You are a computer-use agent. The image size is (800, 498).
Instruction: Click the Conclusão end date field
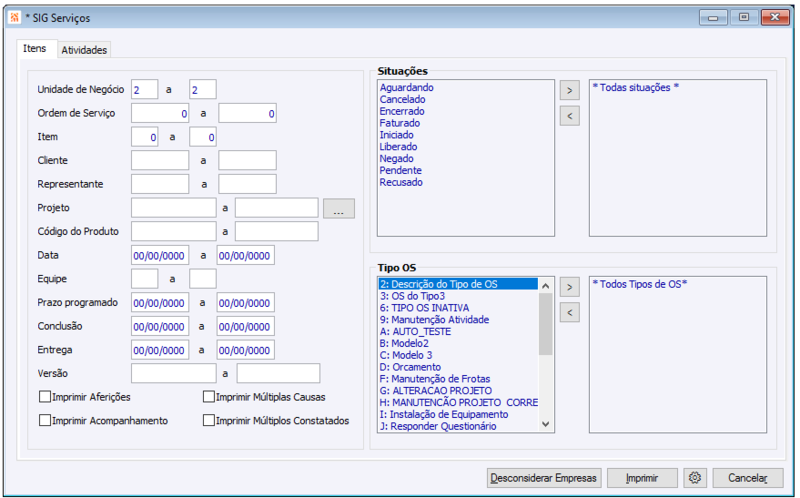[x=245, y=326]
